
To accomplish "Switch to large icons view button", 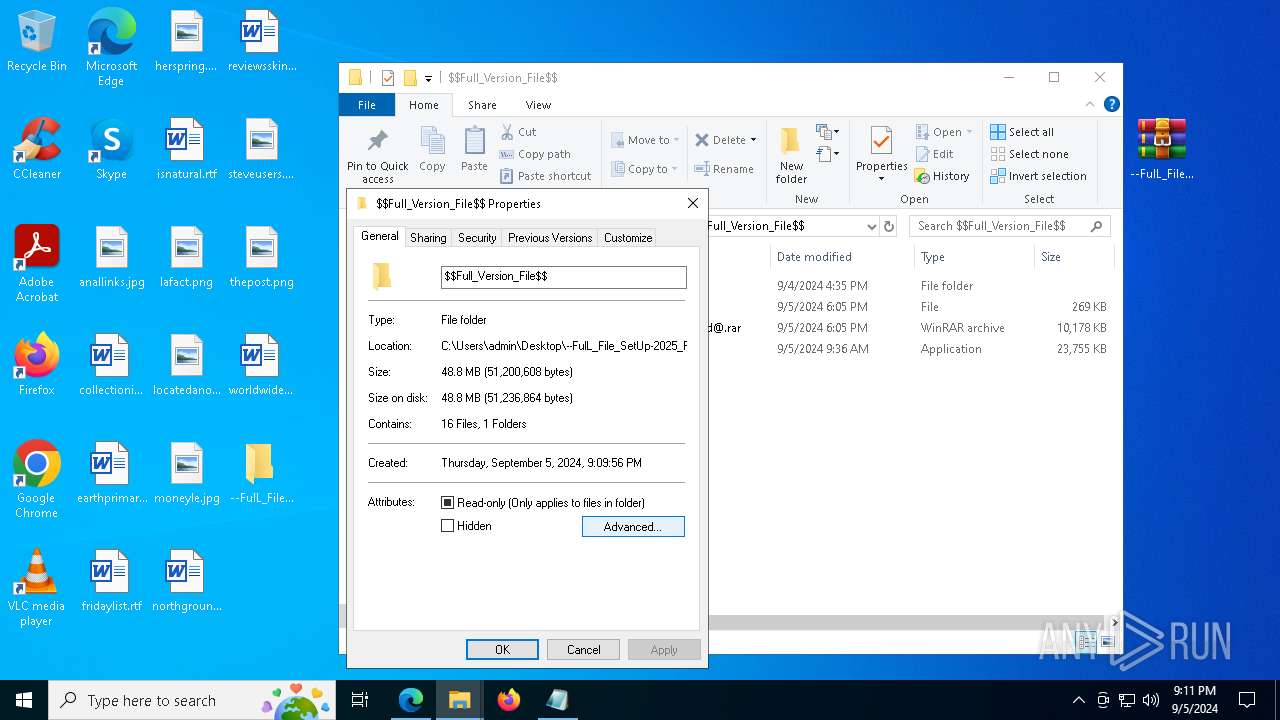I will pos(1107,642).
